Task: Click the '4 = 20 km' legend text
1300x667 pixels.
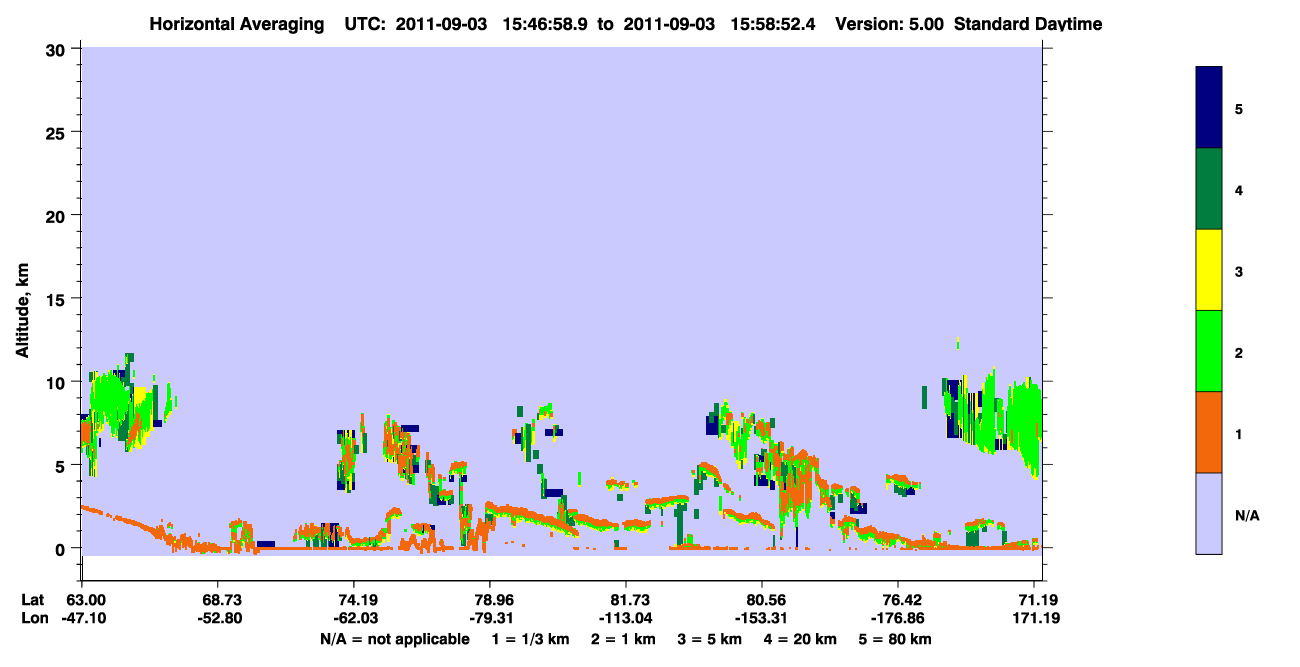Action: pyautogui.click(x=801, y=639)
